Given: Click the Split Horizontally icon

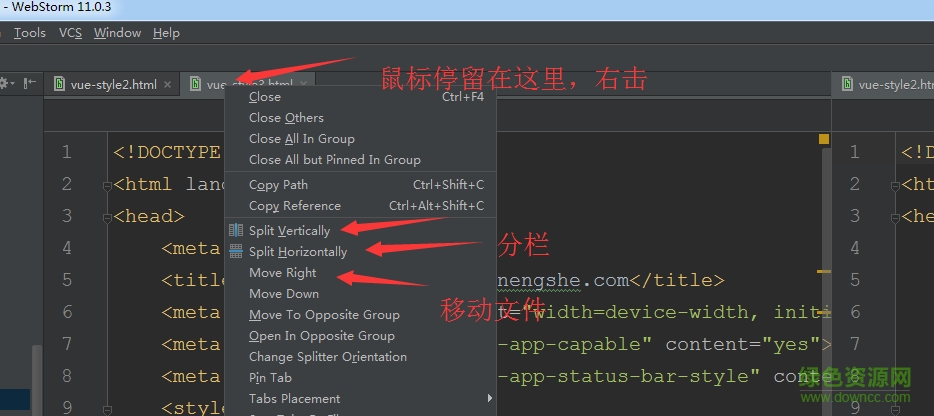Looking at the screenshot, I should point(236,251).
